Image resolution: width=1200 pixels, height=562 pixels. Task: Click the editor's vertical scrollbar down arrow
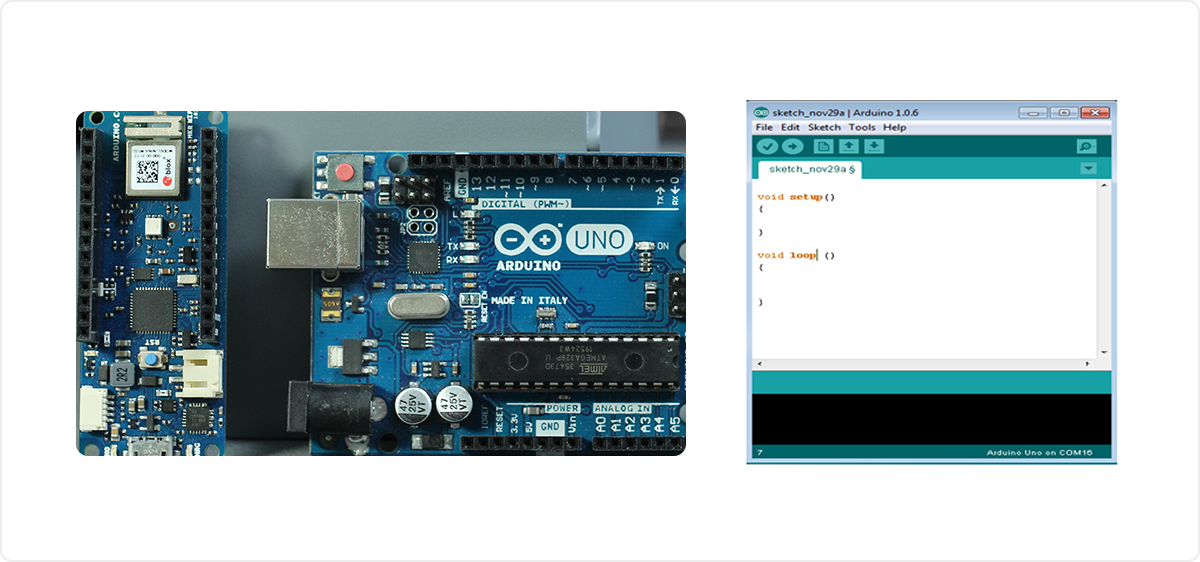click(x=1104, y=352)
